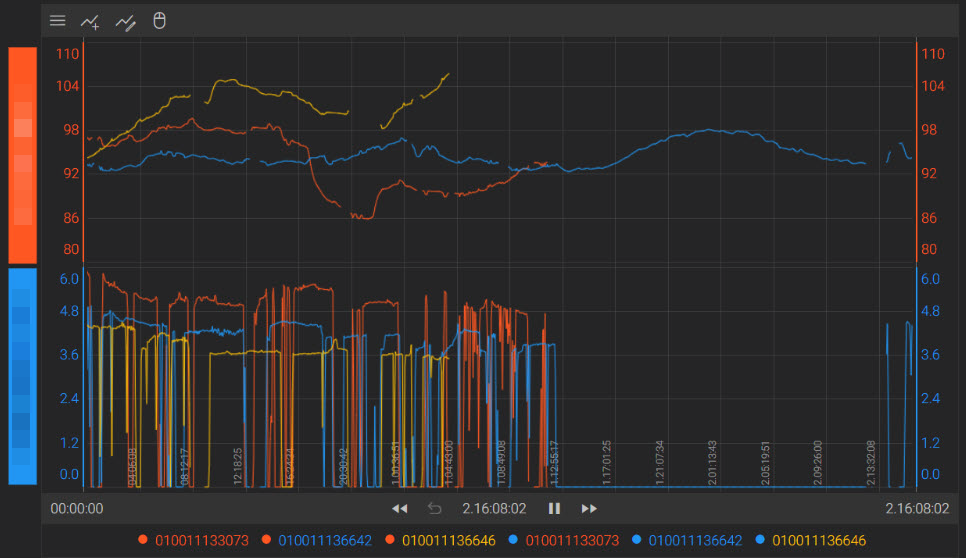Click the 2.05:19:51 time marker
Viewport: 966px width, 558px height.
pos(765,463)
